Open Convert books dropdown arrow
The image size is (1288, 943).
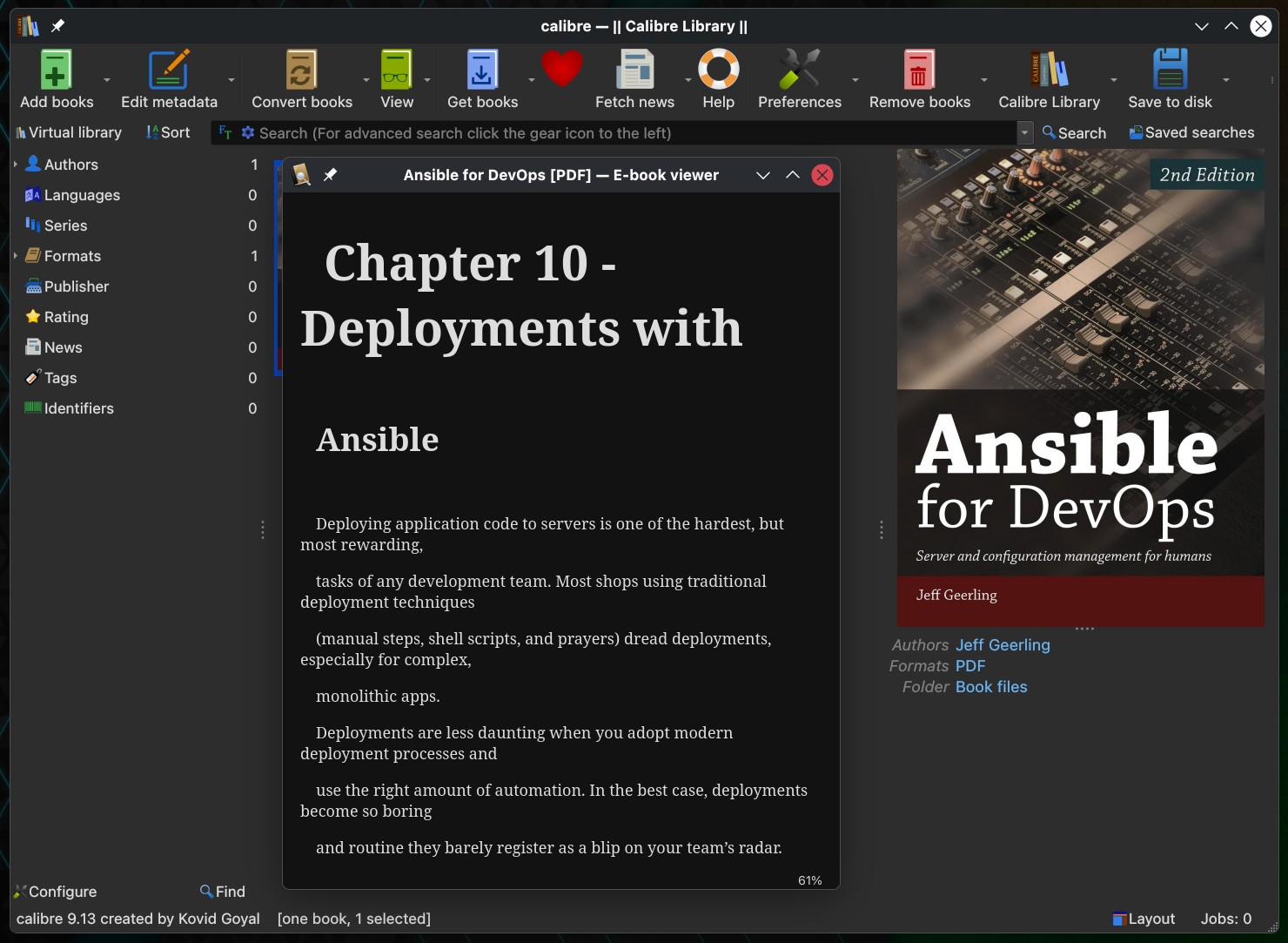coord(366,79)
